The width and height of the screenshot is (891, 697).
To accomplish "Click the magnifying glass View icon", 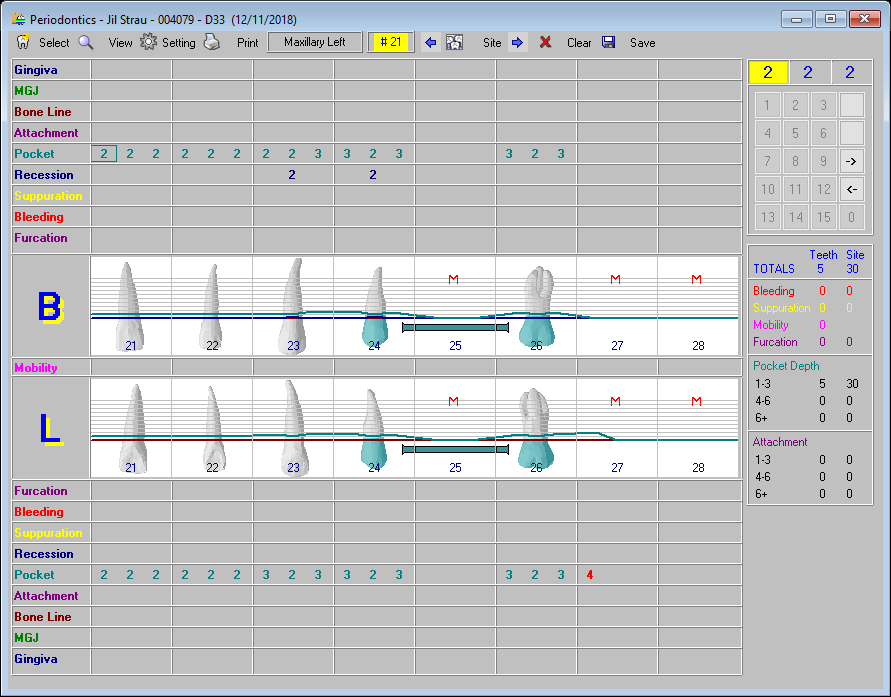I will click(86, 43).
